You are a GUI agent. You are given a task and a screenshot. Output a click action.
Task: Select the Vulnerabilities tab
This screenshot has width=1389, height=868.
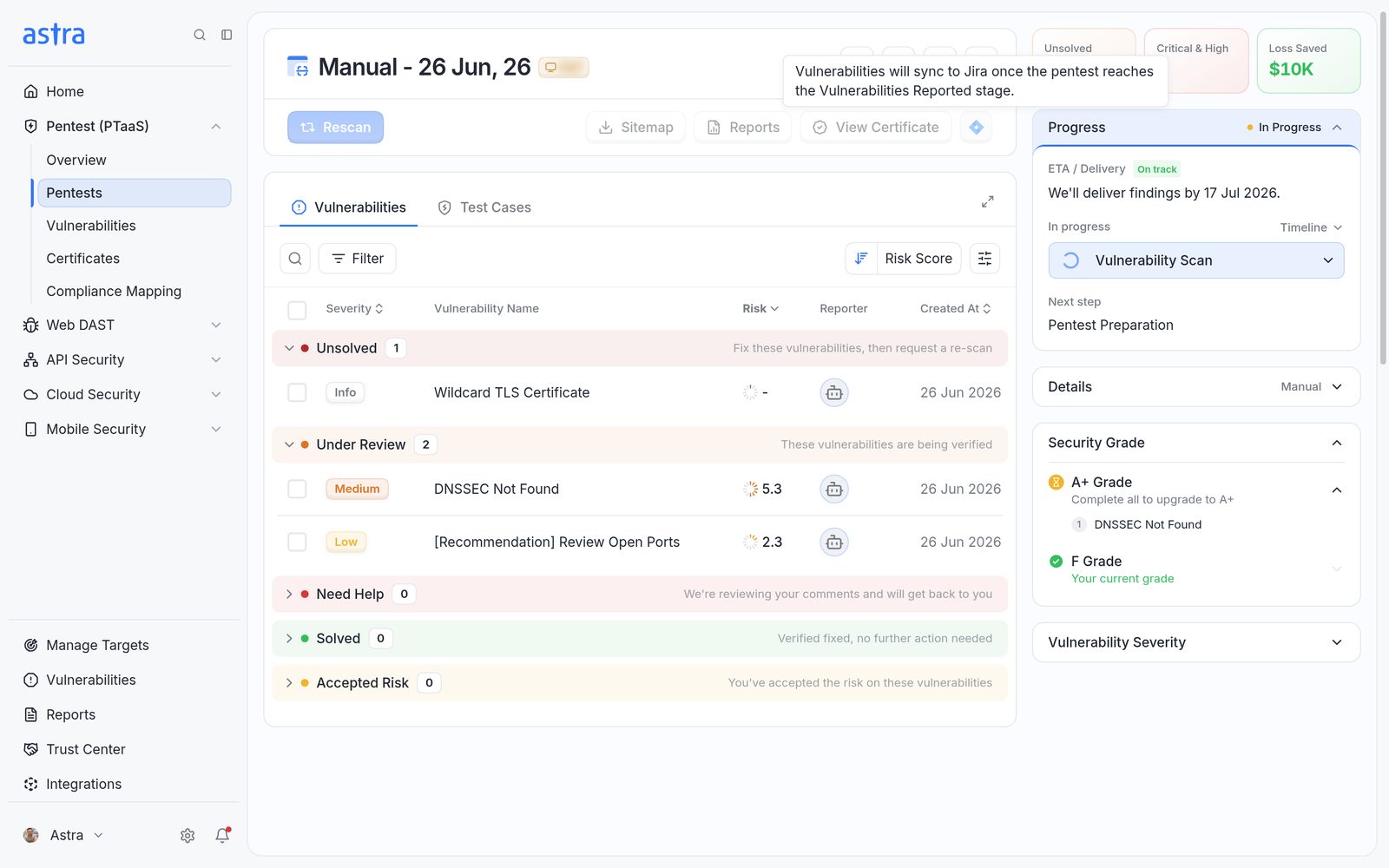[349, 207]
